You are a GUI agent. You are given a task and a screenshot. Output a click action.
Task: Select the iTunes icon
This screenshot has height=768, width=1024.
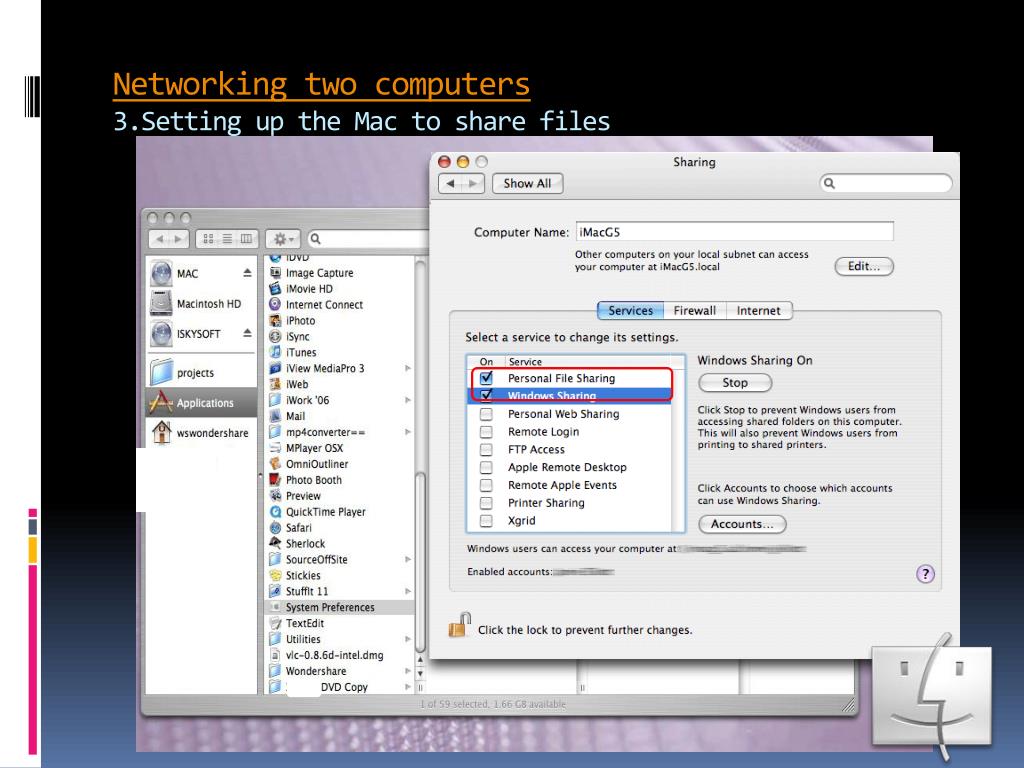pyautogui.click(x=276, y=352)
